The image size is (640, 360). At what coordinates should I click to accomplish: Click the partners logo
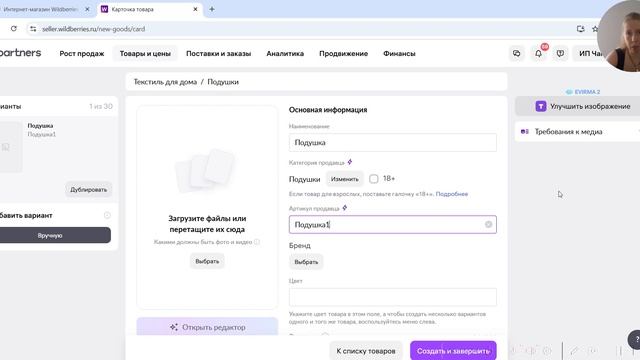point(20,53)
